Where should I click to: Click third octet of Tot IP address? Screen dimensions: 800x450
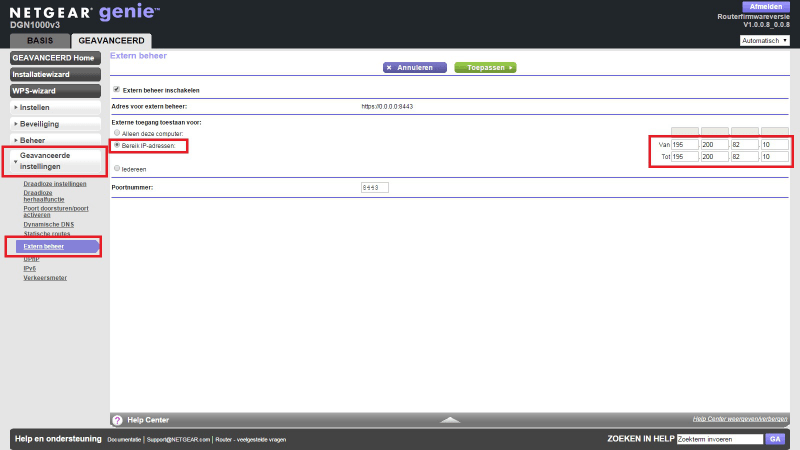(x=744, y=157)
